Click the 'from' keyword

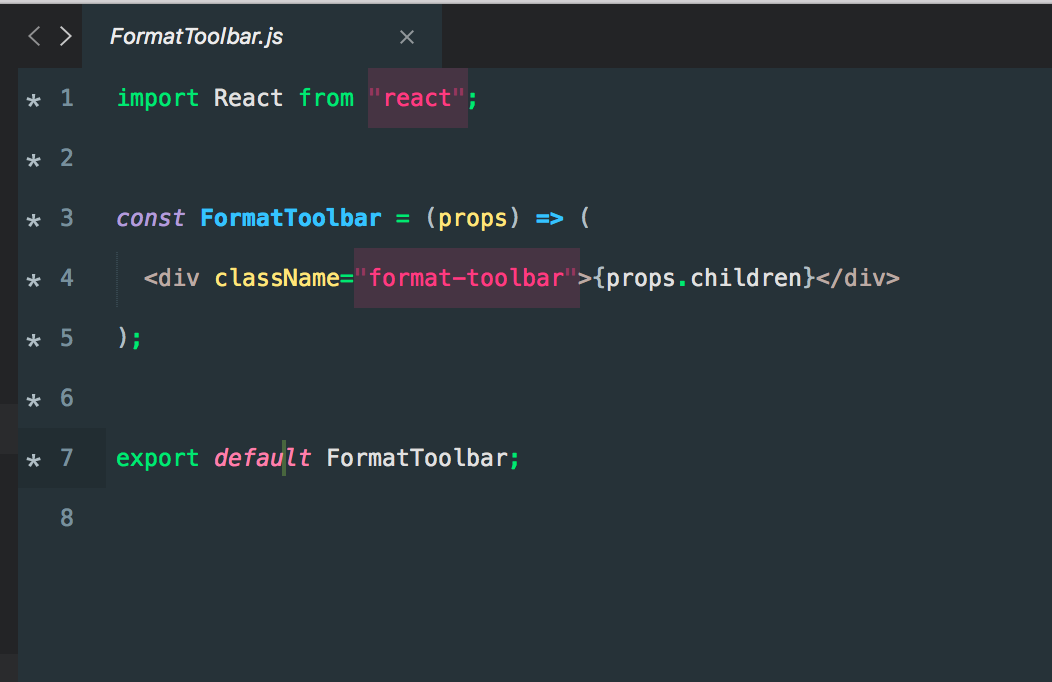click(x=326, y=99)
